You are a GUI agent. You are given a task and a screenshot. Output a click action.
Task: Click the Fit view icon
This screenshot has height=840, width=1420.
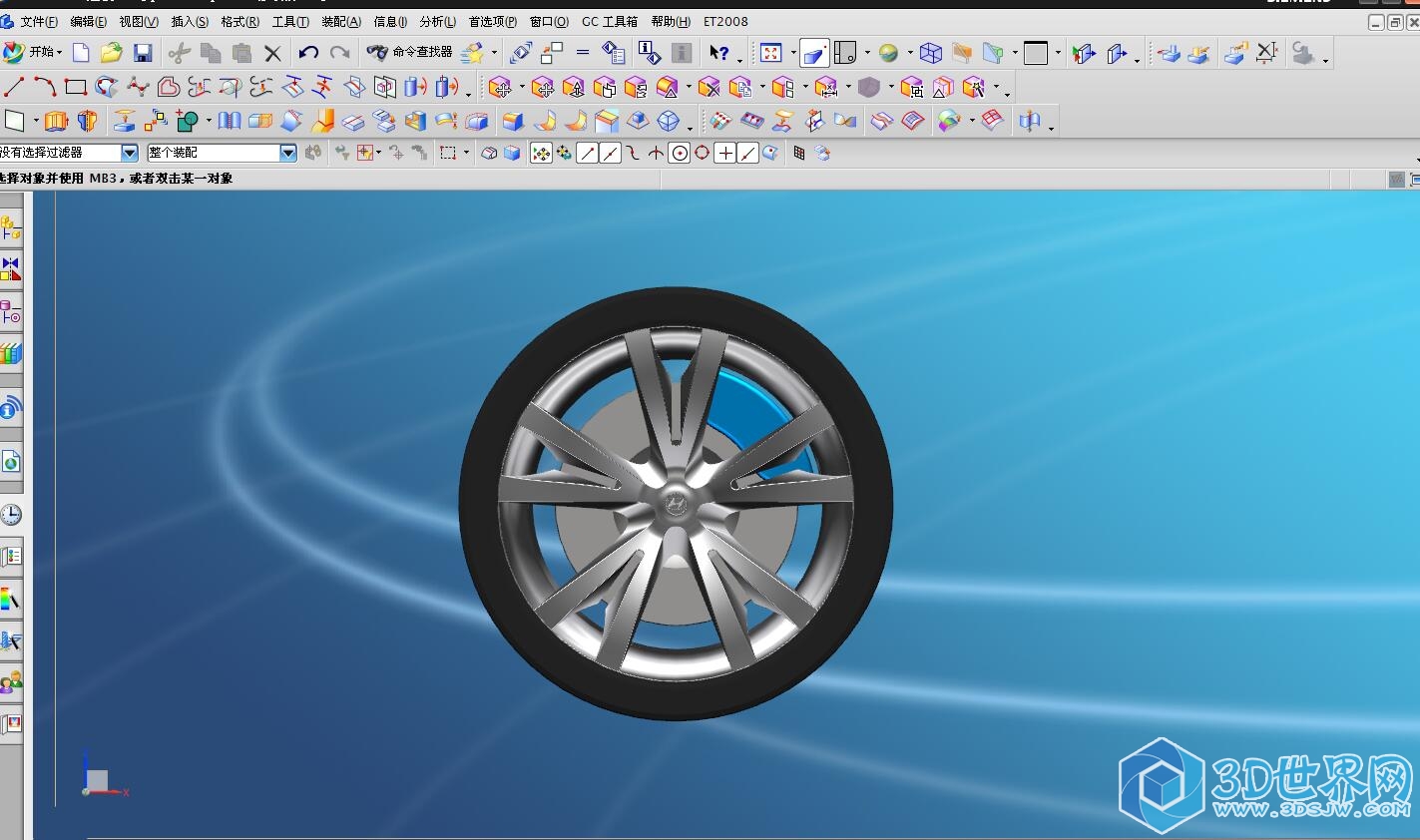click(771, 53)
